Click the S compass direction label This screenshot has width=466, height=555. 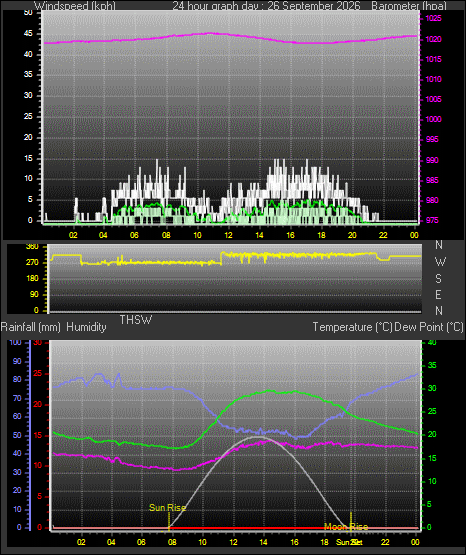[x=439, y=279]
